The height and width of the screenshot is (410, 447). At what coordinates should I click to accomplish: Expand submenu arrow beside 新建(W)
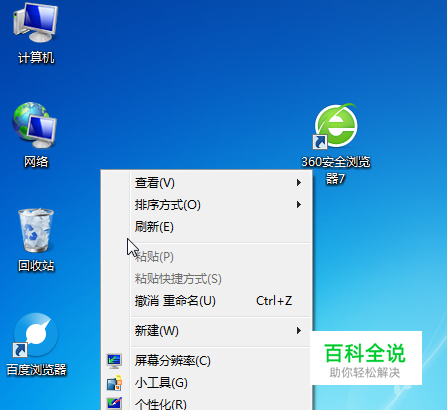(299, 331)
